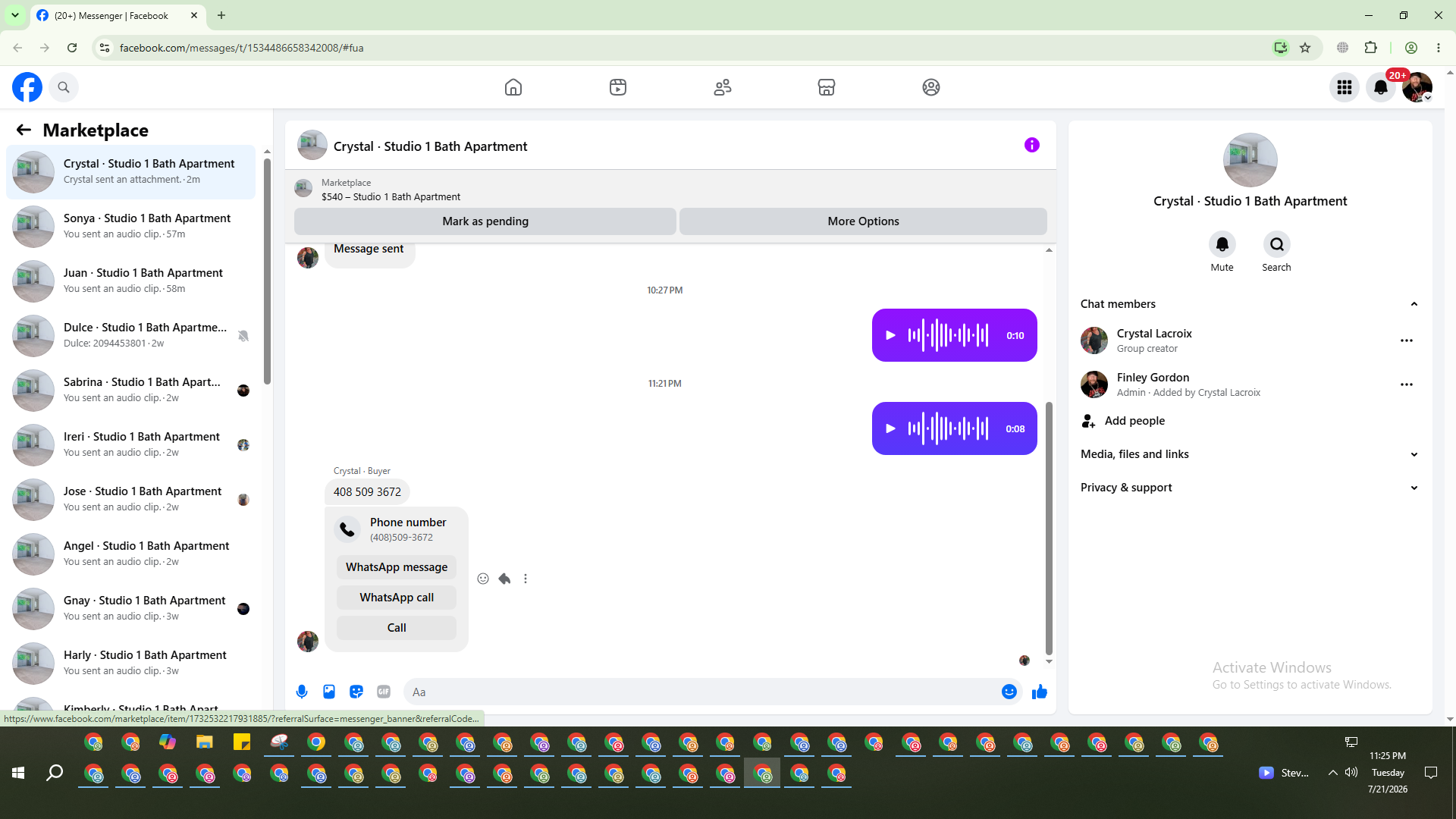This screenshot has height=819, width=1456.
Task: Open Harly's Studio 1 Bath Apartment chat
Action: tap(131, 663)
